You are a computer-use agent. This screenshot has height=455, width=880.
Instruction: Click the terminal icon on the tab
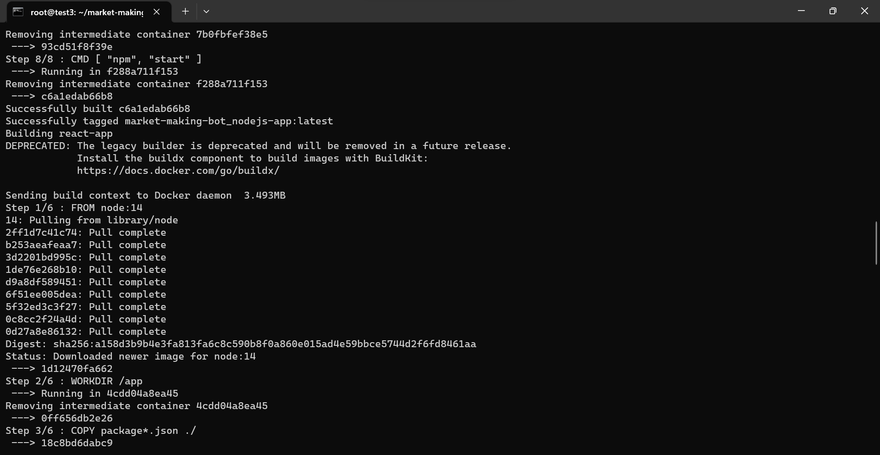click(x=18, y=11)
